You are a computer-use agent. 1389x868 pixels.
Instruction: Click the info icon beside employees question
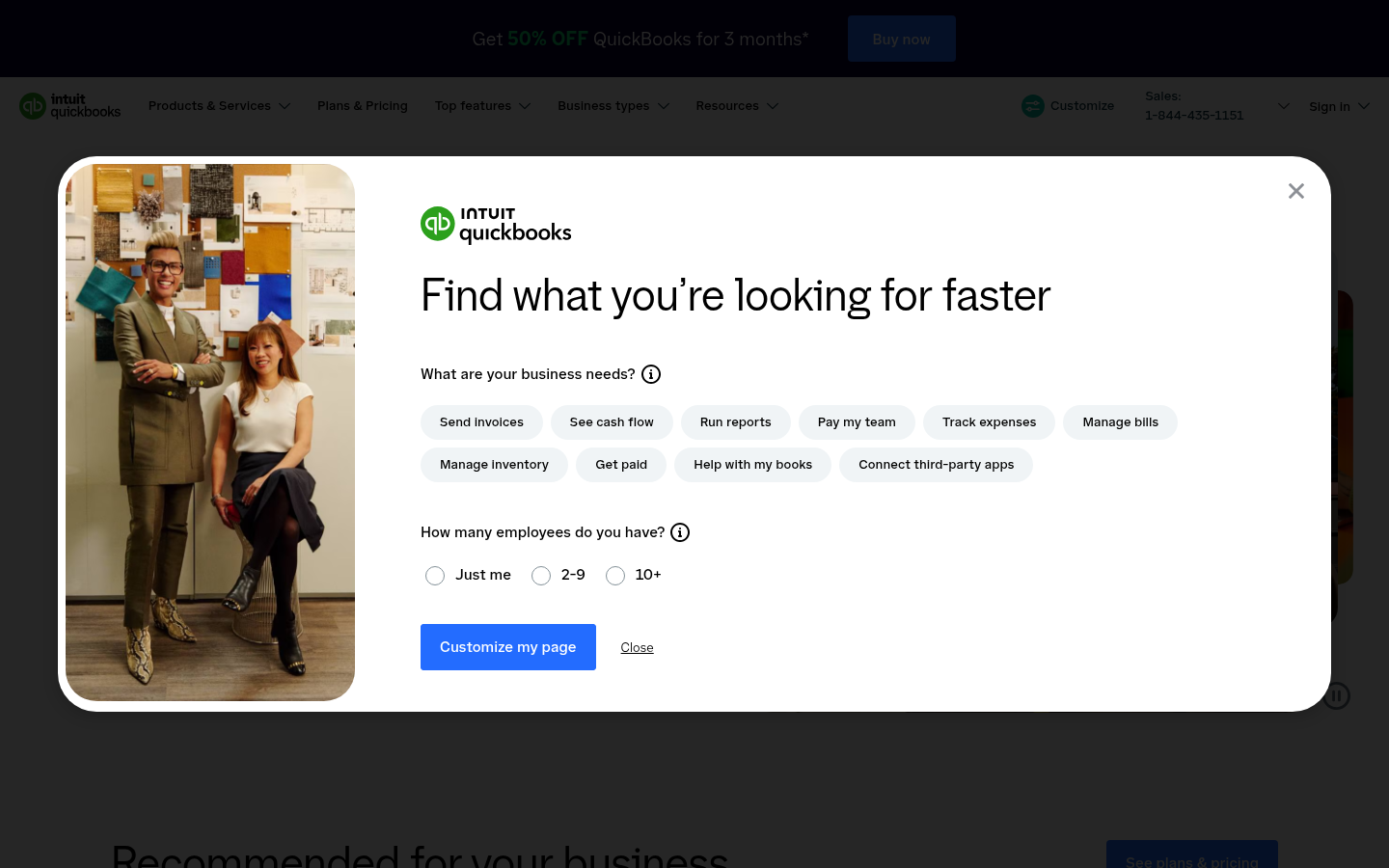point(680,532)
